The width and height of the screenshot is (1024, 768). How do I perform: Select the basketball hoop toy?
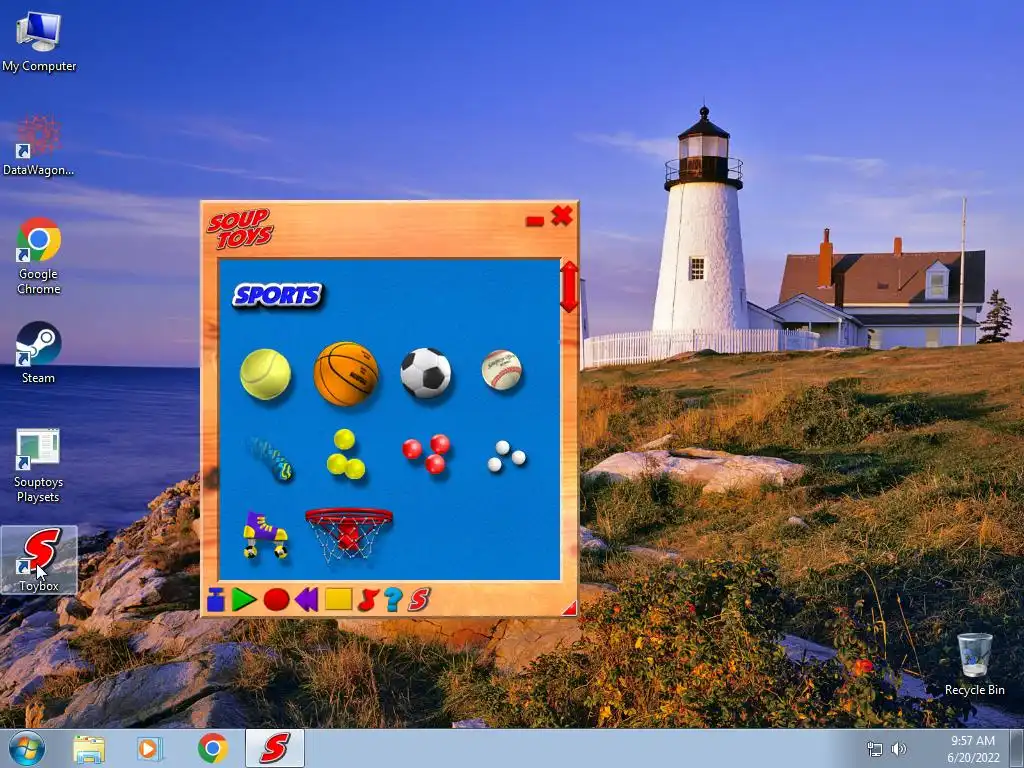tap(349, 534)
